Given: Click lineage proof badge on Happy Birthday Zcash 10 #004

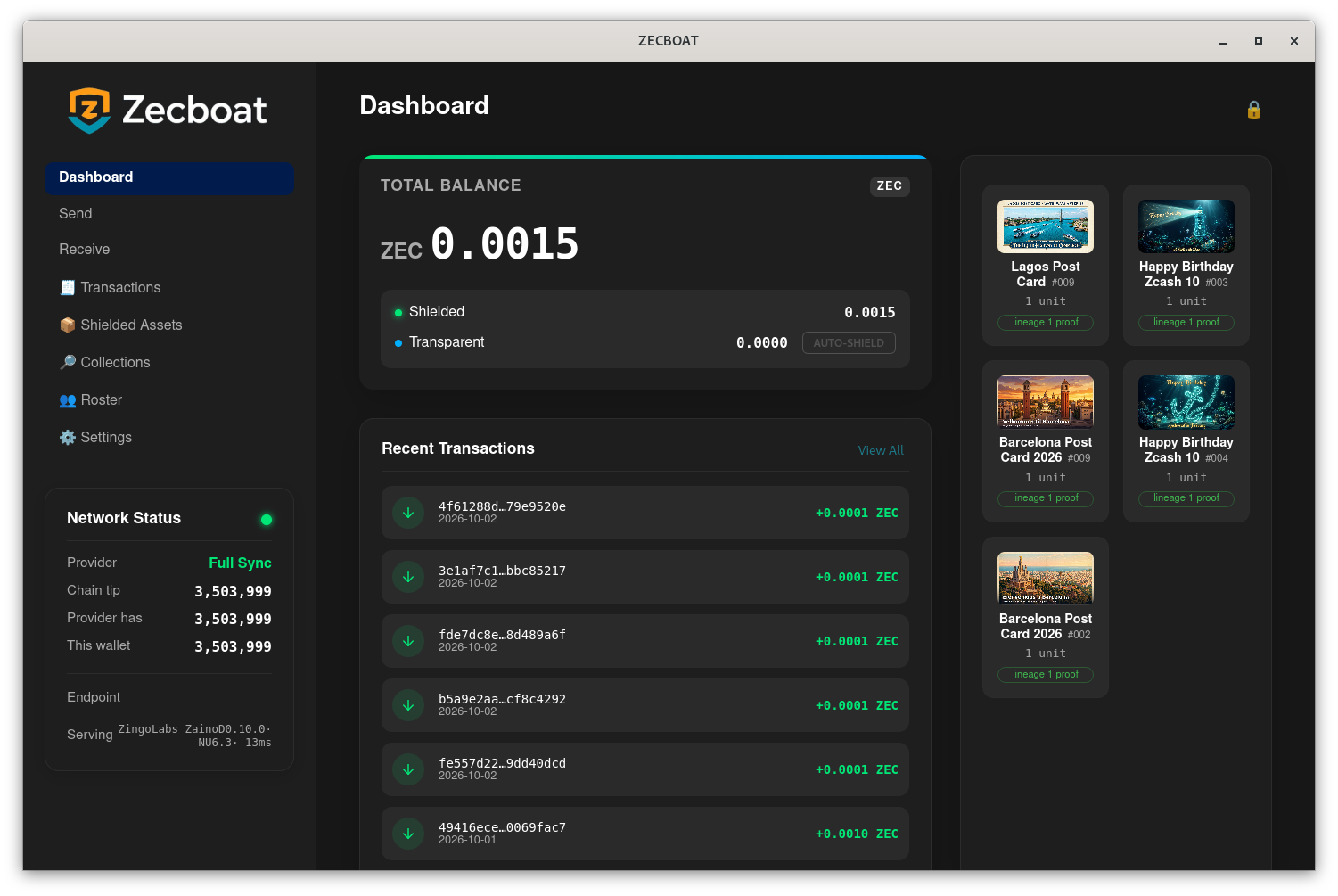Looking at the screenshot, I should click(1186, 498).
